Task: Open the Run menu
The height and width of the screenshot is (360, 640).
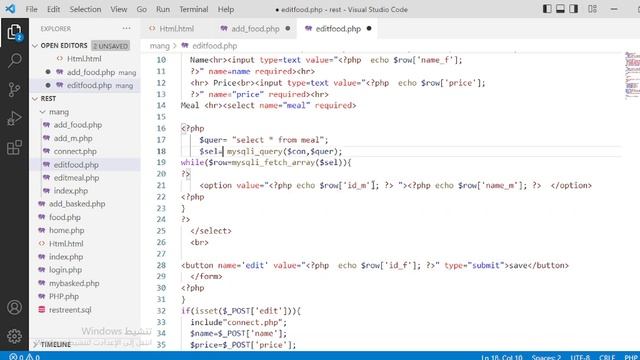Action: click(x=163, y=9)
